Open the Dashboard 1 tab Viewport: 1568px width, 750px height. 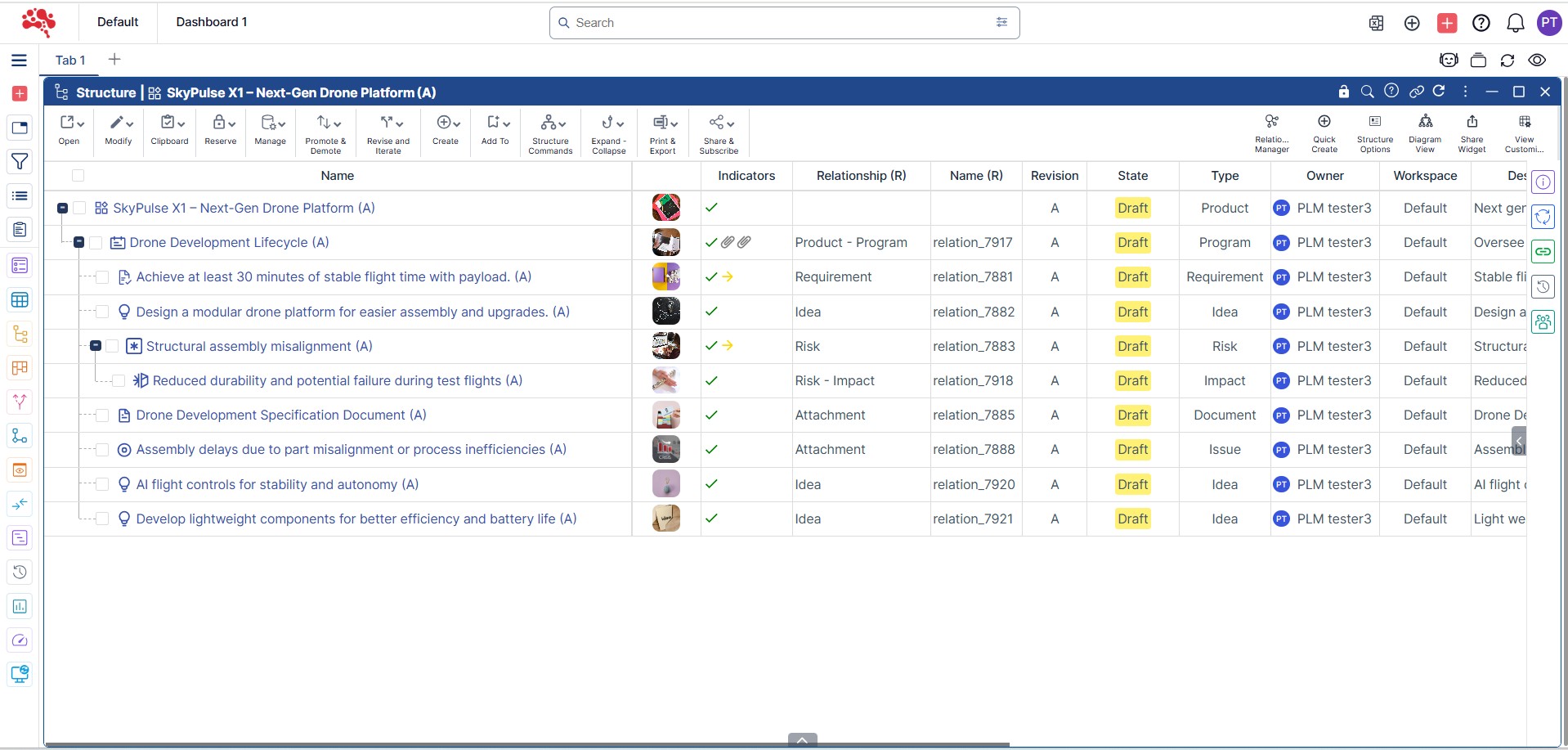pyautogui.click(x=211, y=22)
